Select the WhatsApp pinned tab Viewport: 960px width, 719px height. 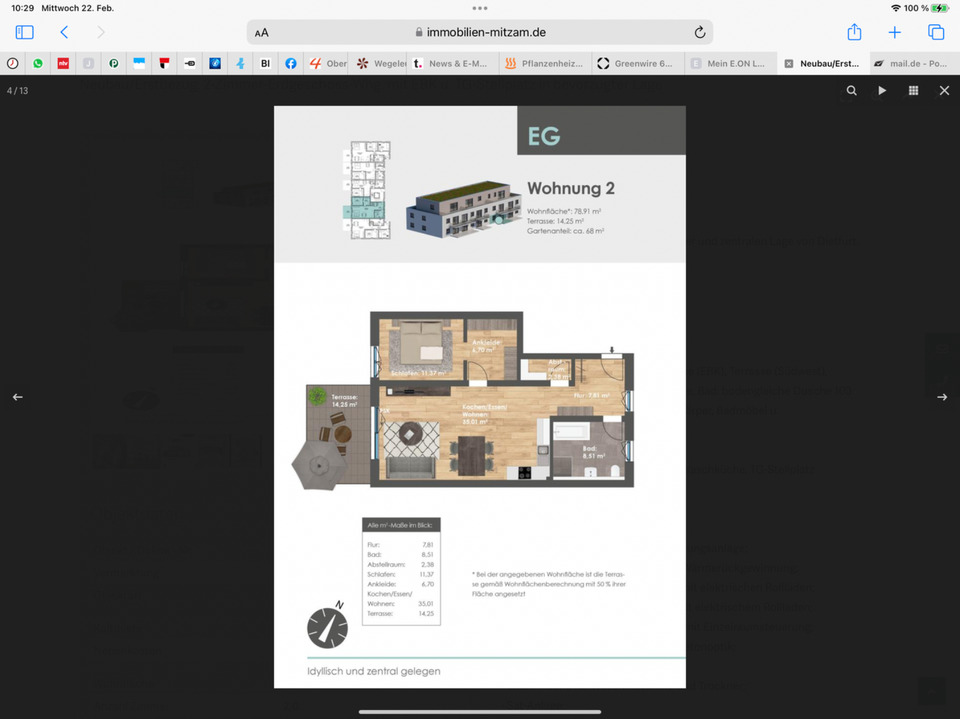click(38, 63)
